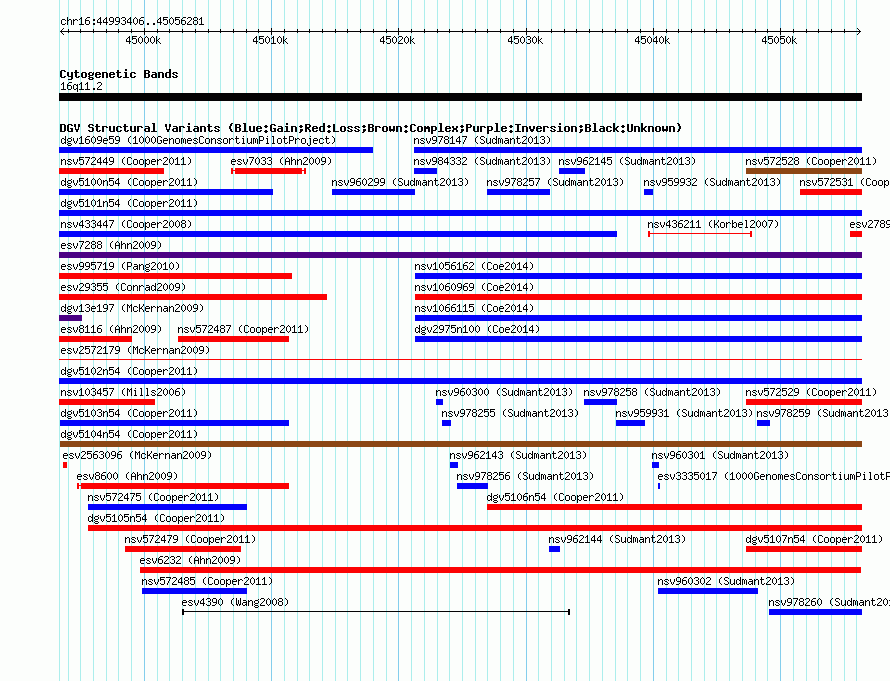Click nsv959931 (Sudmant2013) label
The width and height of the screenshot is (890, 681).
point(684,413)
